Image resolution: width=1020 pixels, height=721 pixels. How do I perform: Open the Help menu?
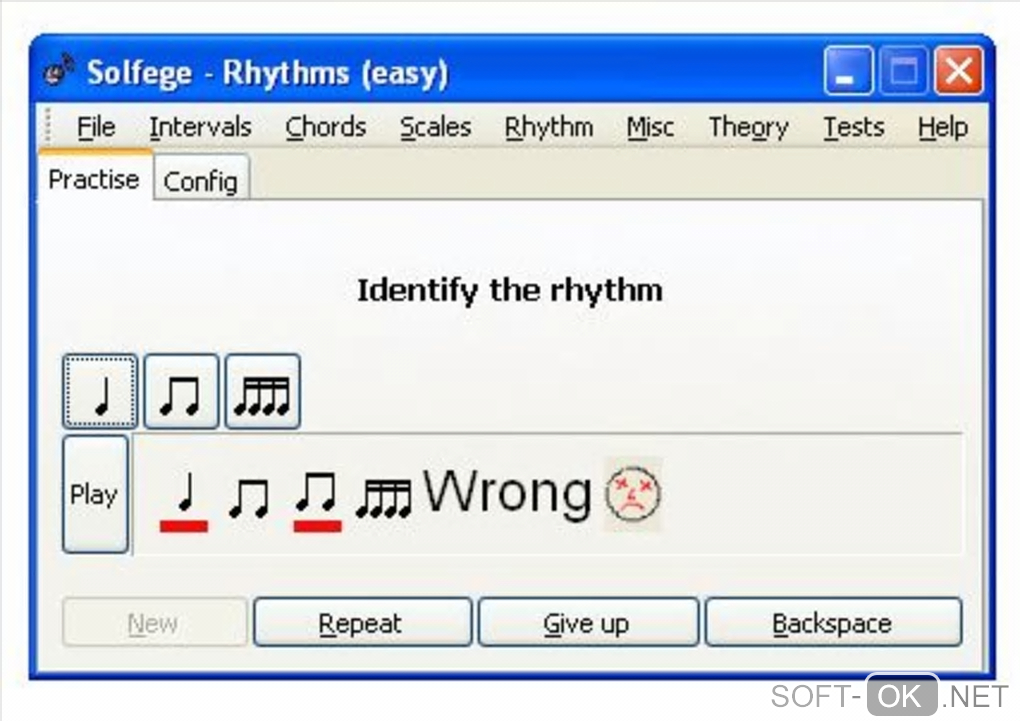tap(943, 127)
